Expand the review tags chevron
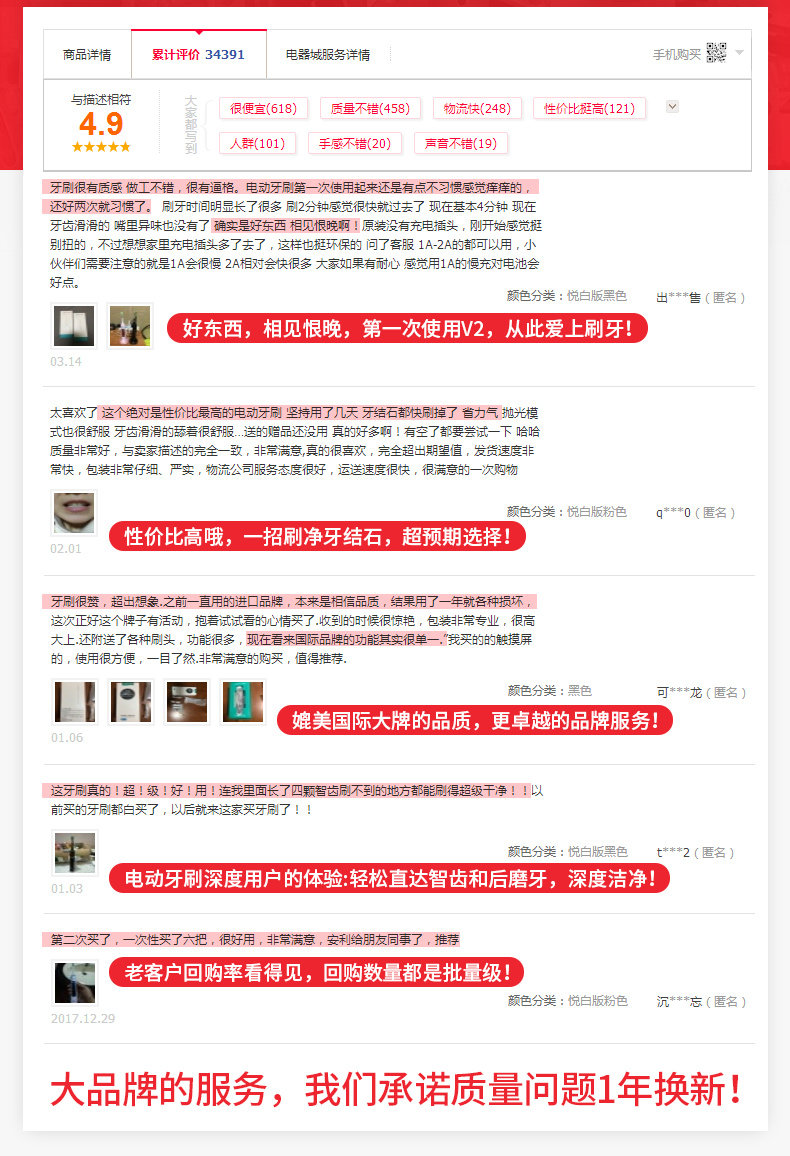The height and width of the screenshot is (1156, 790). point(672,107)
